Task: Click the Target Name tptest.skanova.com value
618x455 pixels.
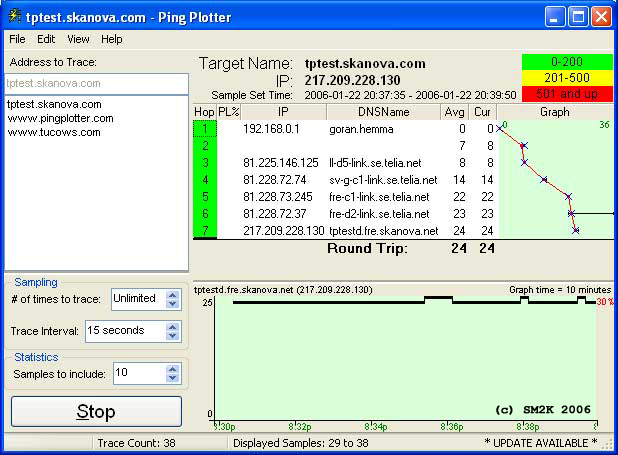Action: point(365,63)
